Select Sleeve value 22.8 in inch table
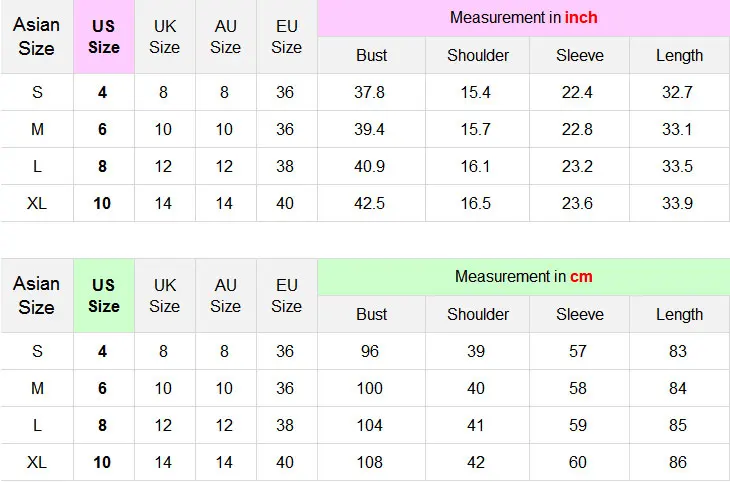 [x=577, y=129]
